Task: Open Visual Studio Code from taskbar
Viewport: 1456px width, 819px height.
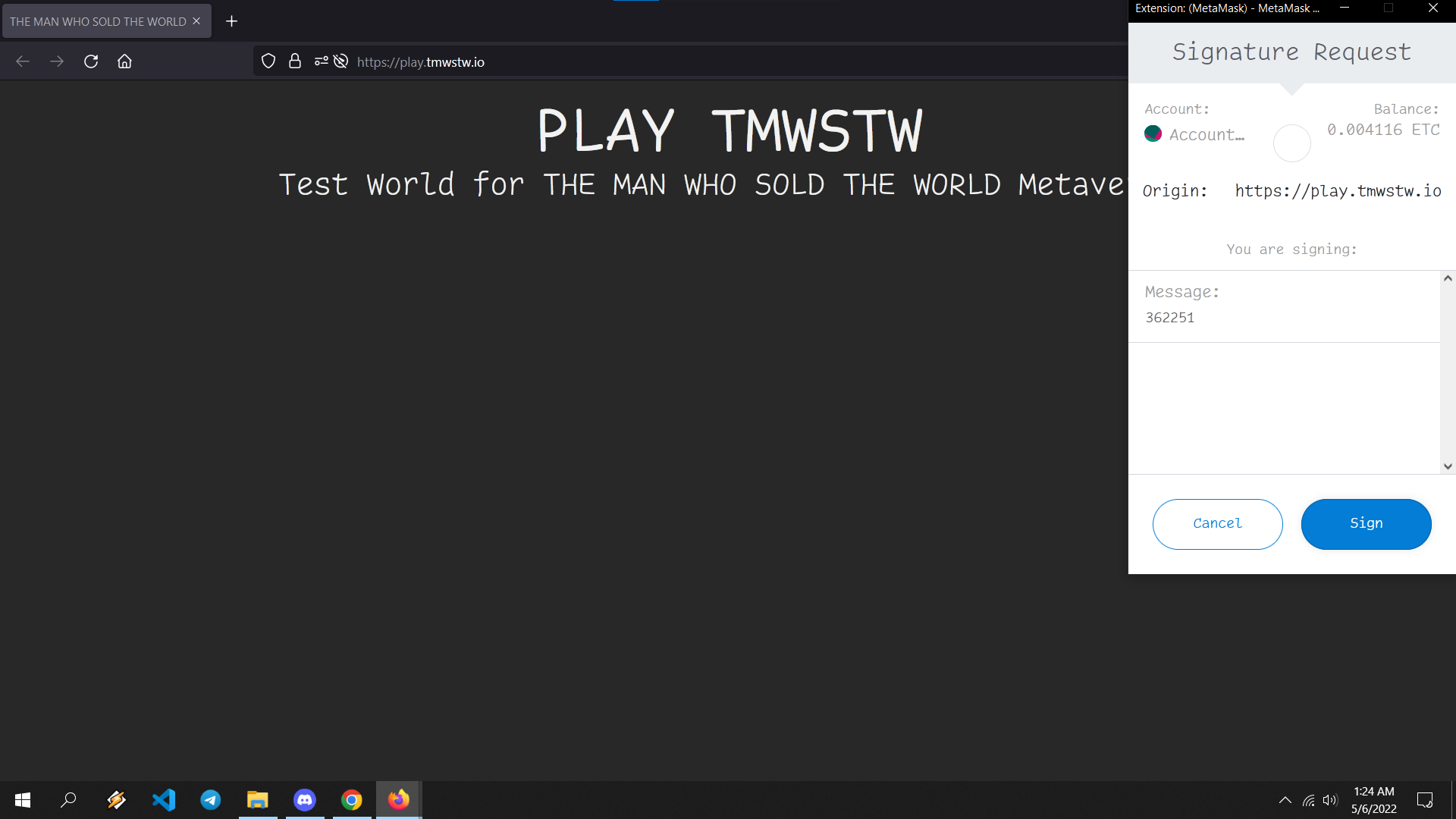Action: click(164, 800)
